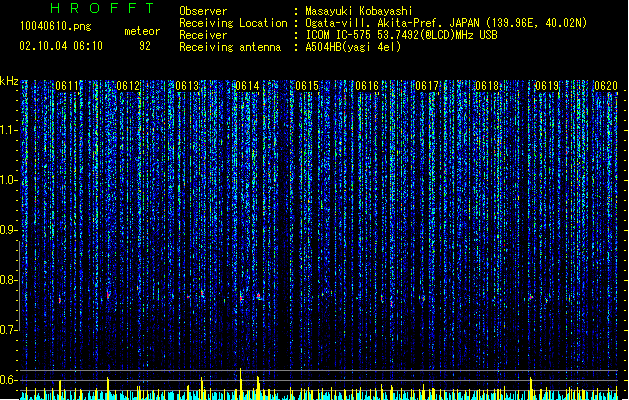This screenshot has height=400, width=629.
Task: Click the 0620 time marker
Action: 606,86
